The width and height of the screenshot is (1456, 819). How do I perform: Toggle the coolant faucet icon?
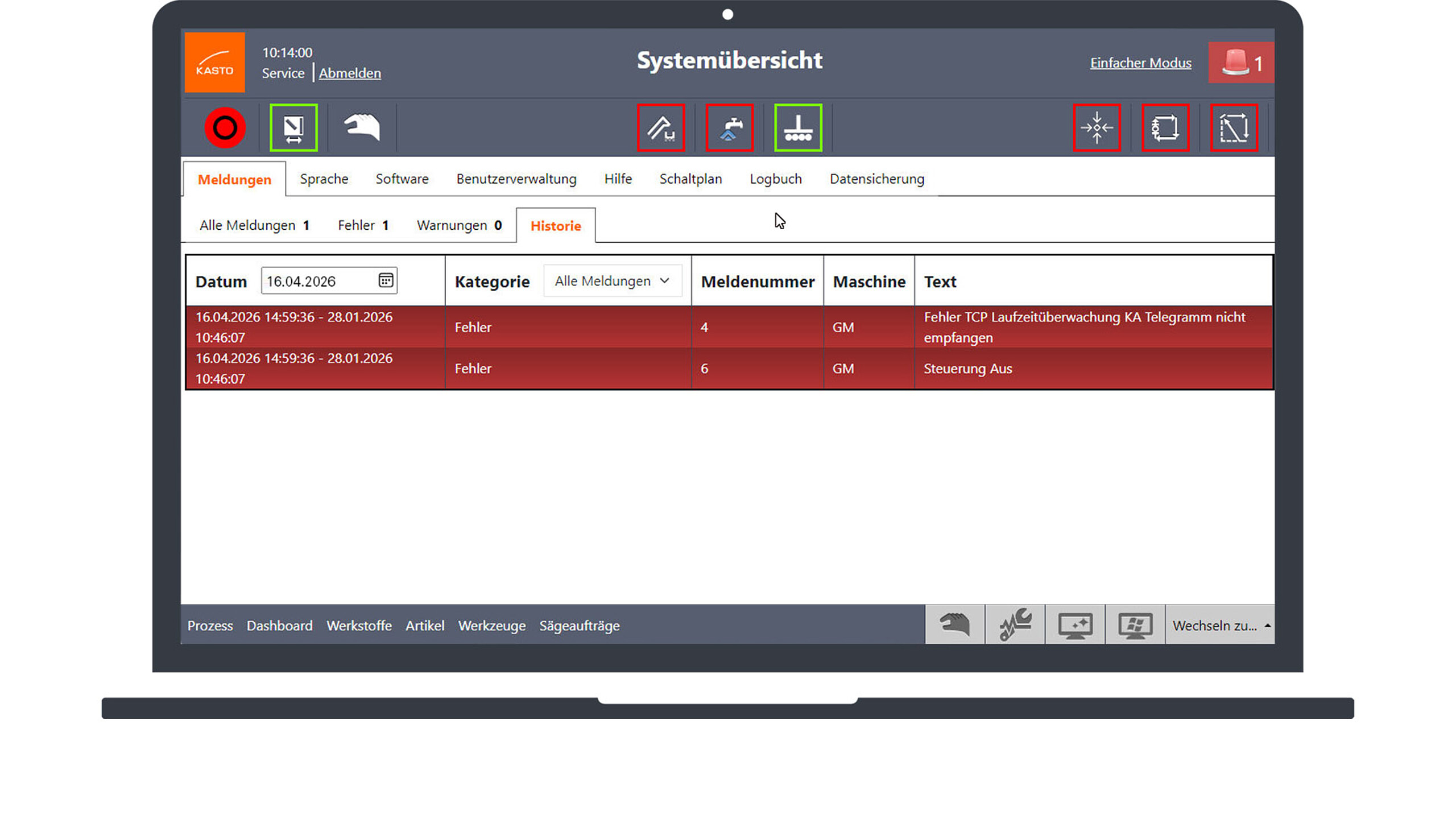(x=729, y=127)
